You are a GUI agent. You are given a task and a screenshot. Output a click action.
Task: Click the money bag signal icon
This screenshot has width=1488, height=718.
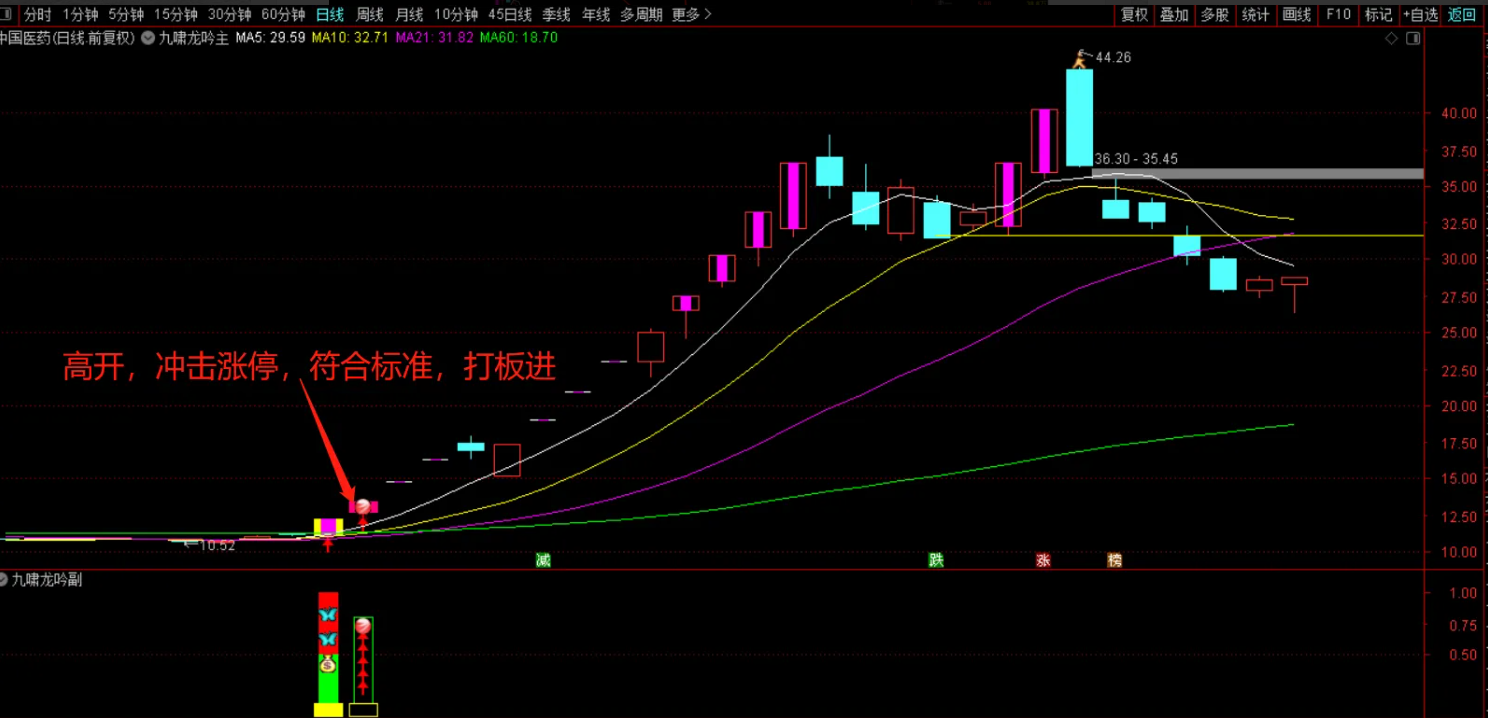pos(328,663)
